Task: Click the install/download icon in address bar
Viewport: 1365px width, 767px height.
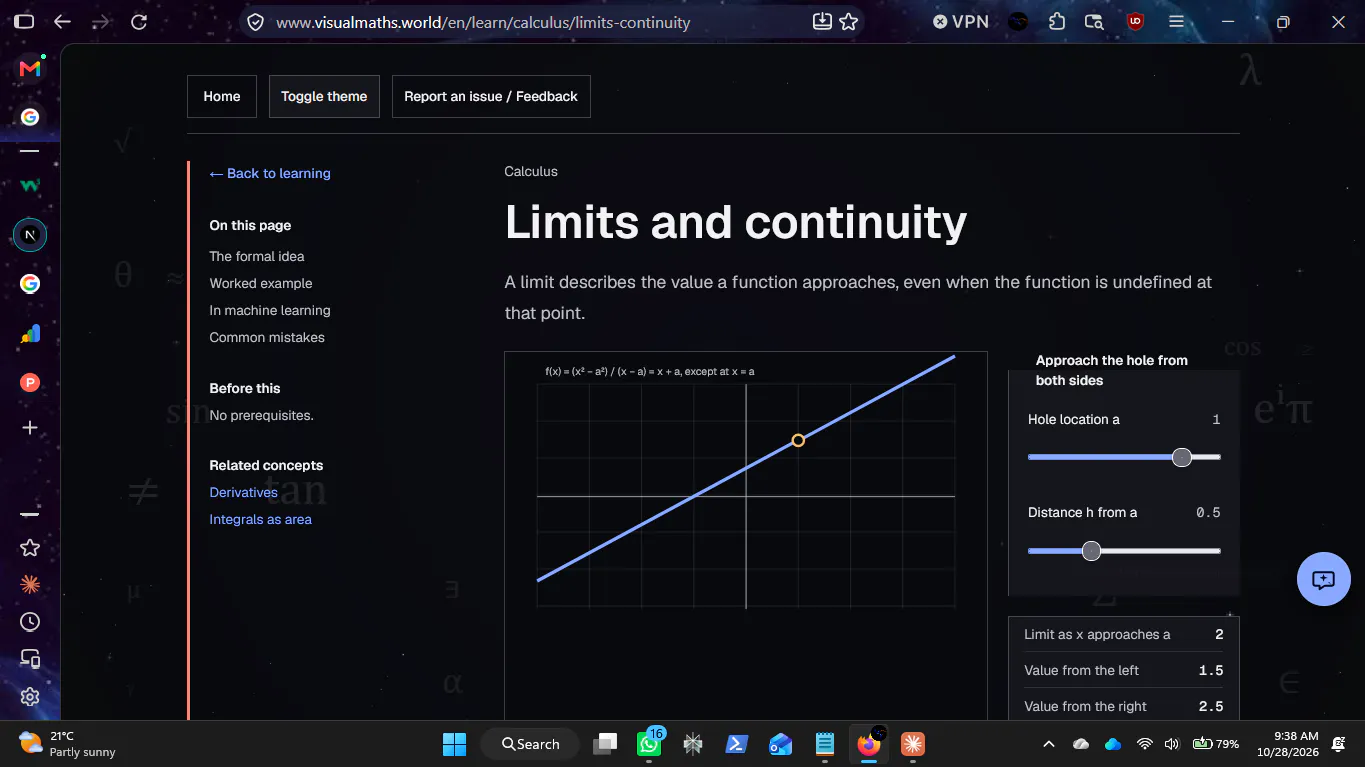Action: pos(822,22)
